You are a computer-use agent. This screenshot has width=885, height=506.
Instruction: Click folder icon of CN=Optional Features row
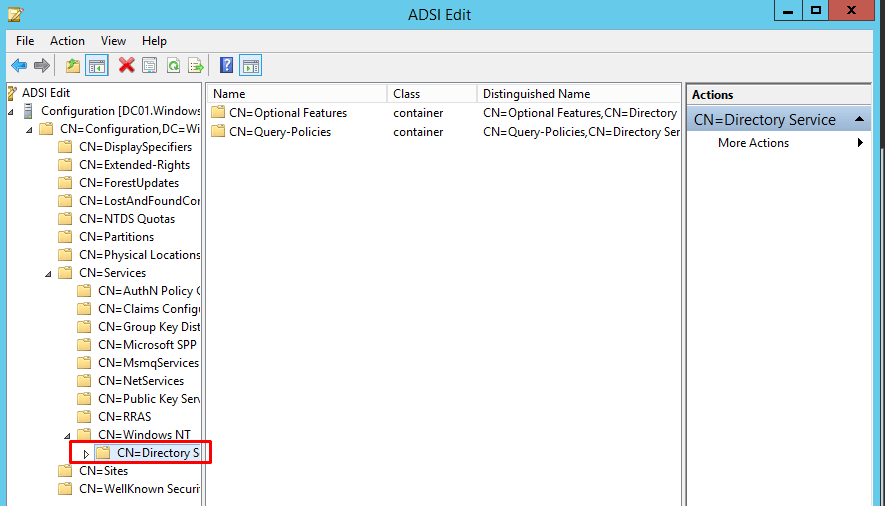click(218, 113)
